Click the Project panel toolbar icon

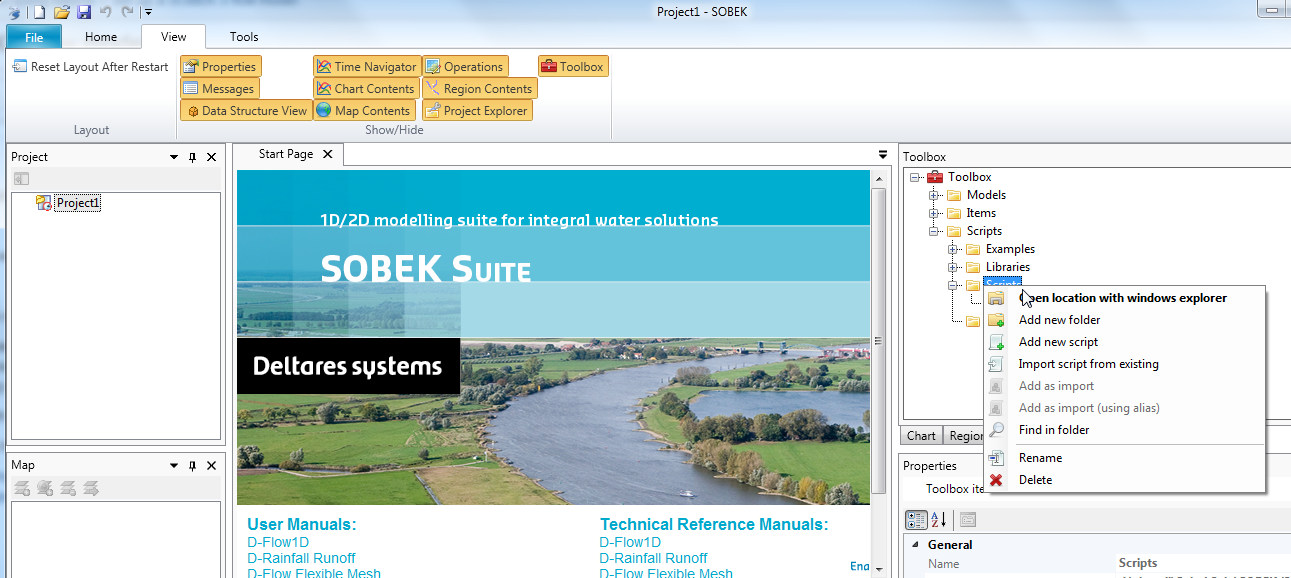(22, 179)
